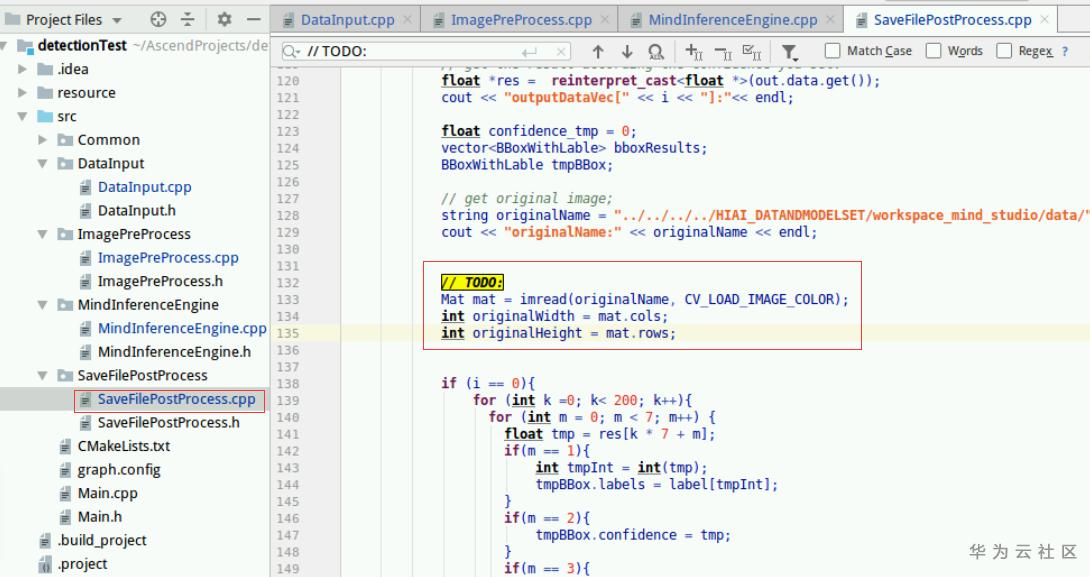The height and width of the screenshot is (577, 1090).
Task: Enable Regex checkbox
Action: click(1004, 51)
